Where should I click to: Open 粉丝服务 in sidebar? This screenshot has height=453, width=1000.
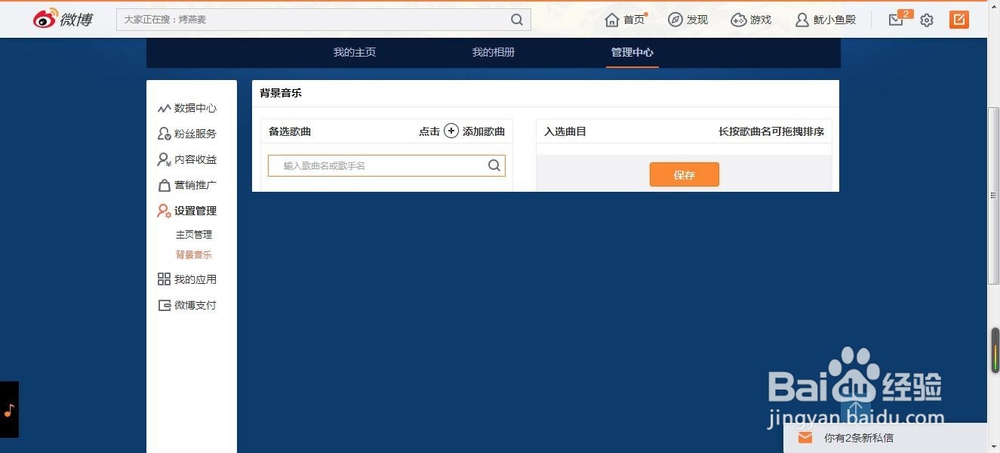pos(188,134)
